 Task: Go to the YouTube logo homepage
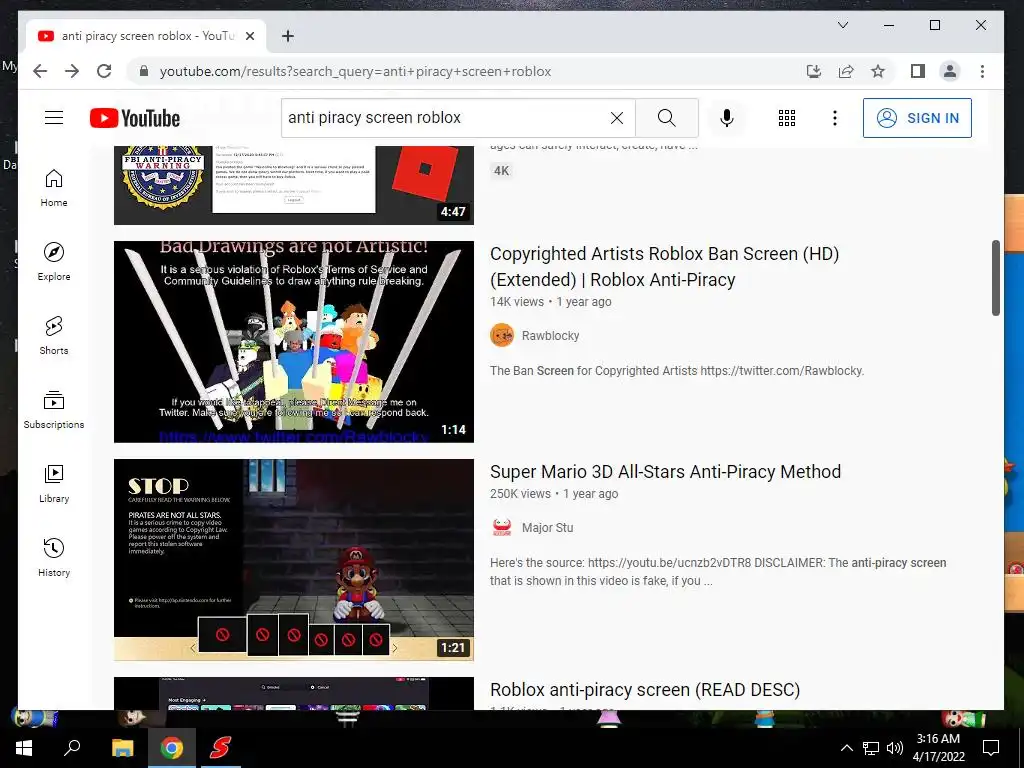(135, 118)
